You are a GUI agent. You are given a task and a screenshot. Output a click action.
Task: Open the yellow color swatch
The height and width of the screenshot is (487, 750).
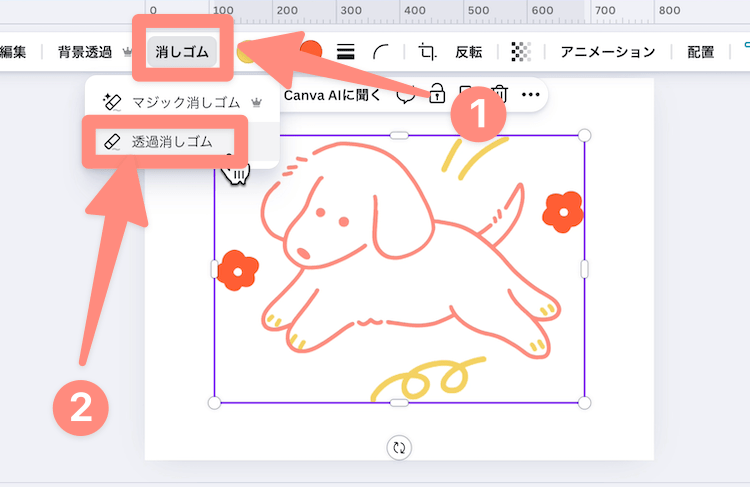pos(246,51)
